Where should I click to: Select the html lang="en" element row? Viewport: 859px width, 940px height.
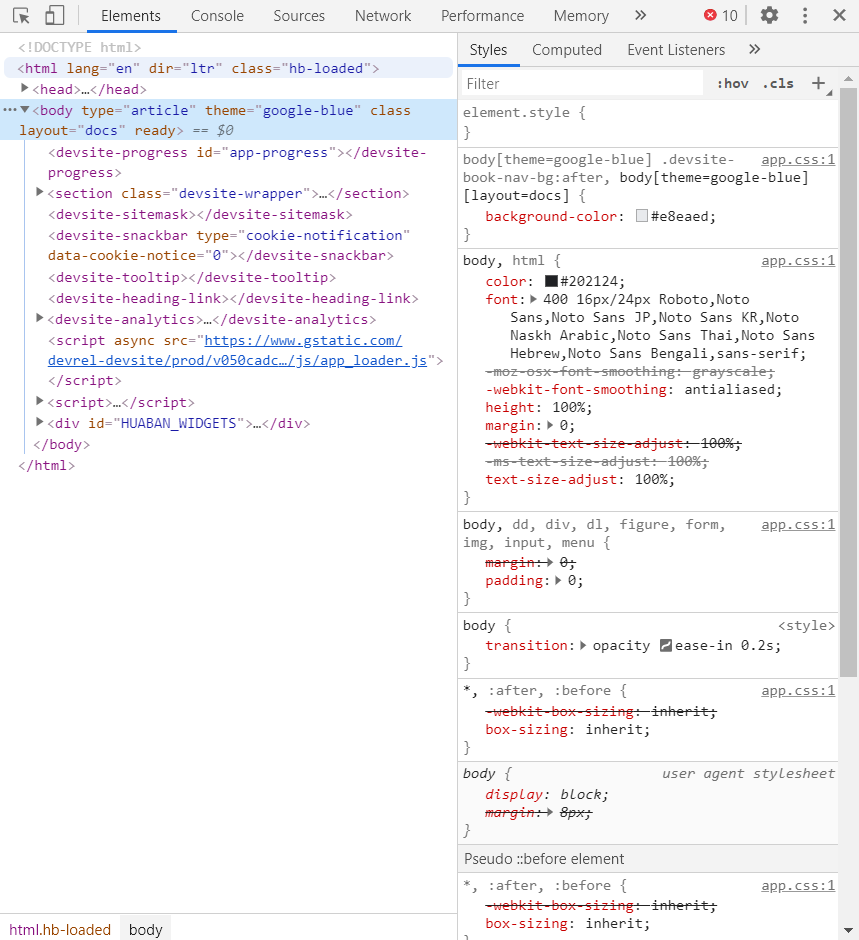click(x=228, y=68)
